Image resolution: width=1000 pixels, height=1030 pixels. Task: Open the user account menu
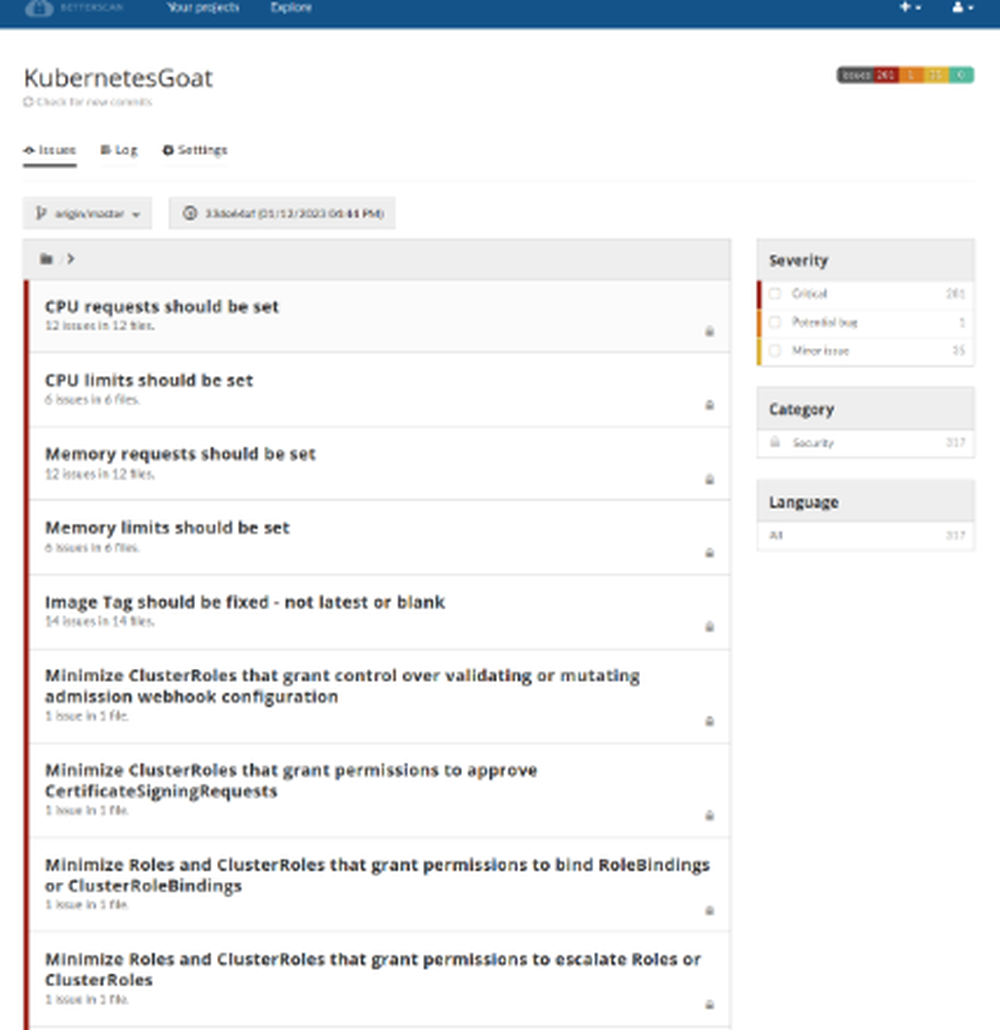[962, 7]
